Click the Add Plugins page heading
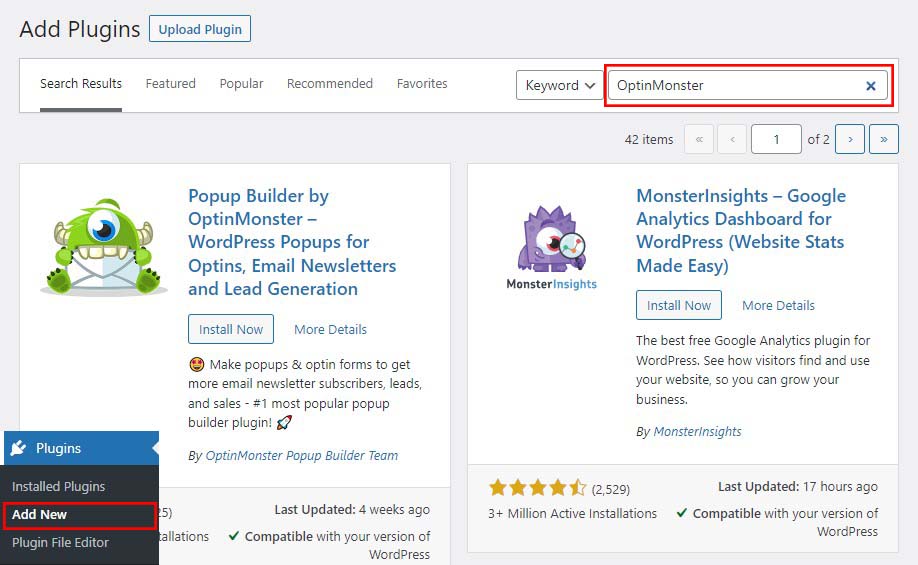This screenshot has height=565, width=918. 80,29
